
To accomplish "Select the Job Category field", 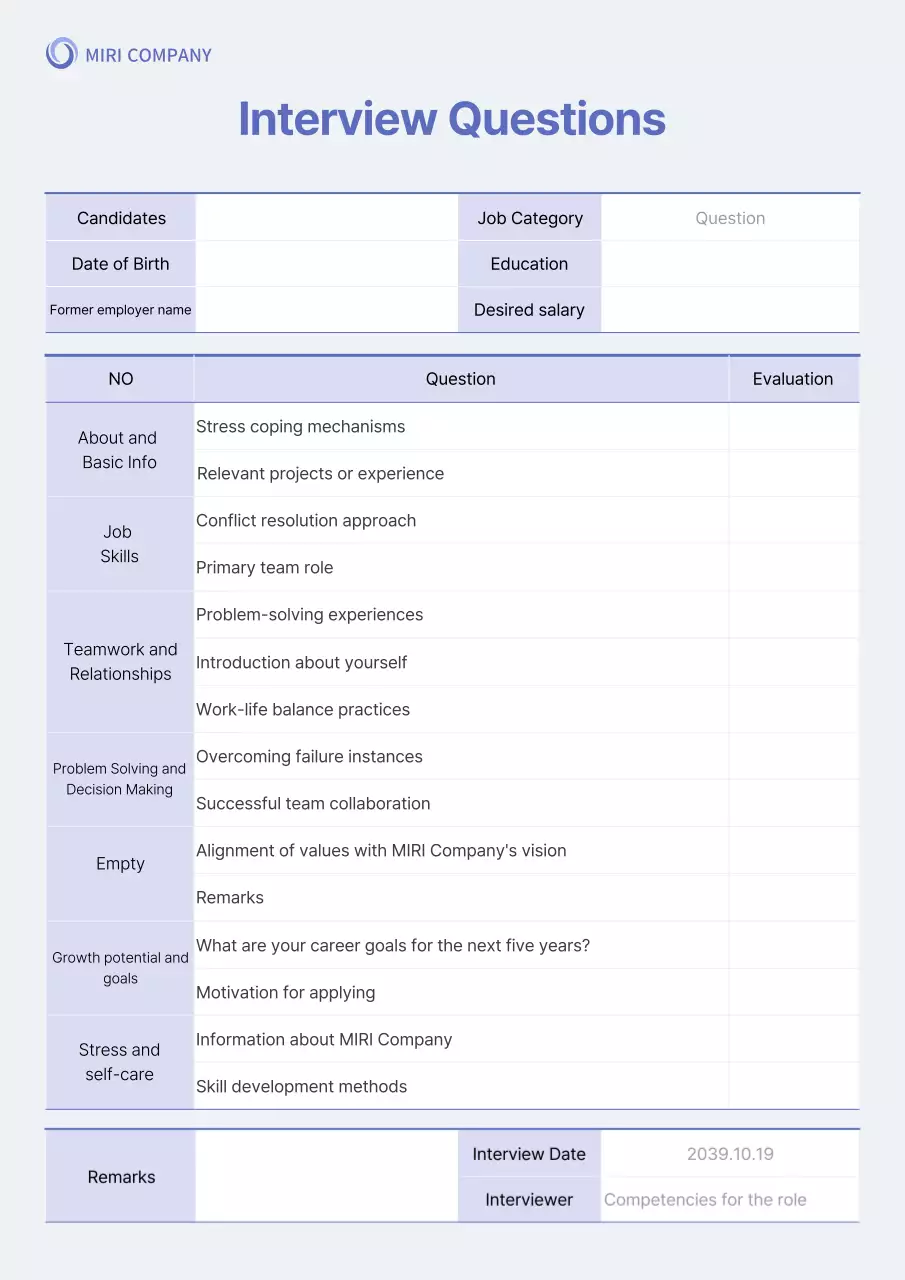I will click(x=730, y=218).
